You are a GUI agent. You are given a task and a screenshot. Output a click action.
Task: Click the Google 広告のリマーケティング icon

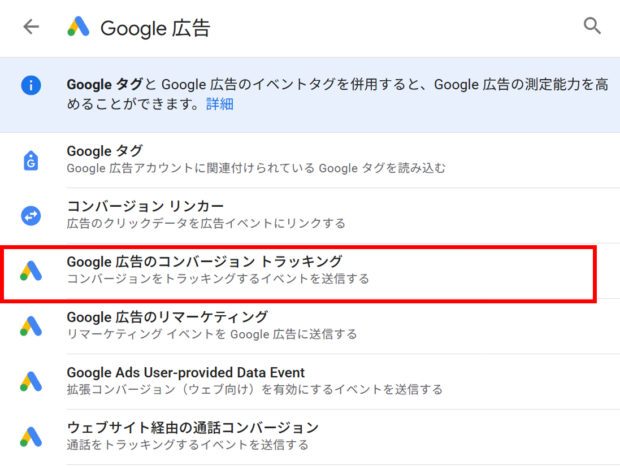(x=31, y=325)
